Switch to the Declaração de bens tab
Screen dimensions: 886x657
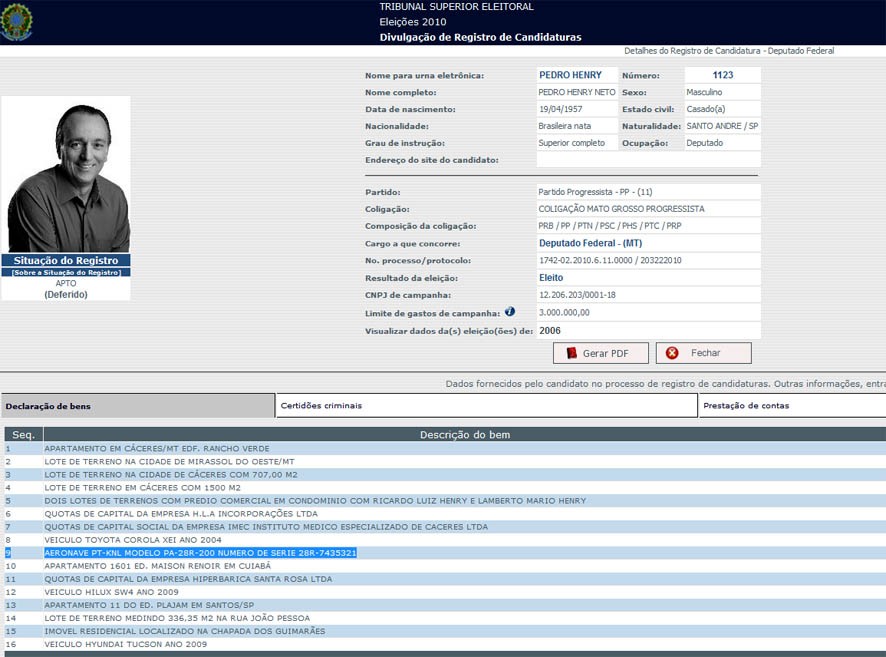pos(137,406)
